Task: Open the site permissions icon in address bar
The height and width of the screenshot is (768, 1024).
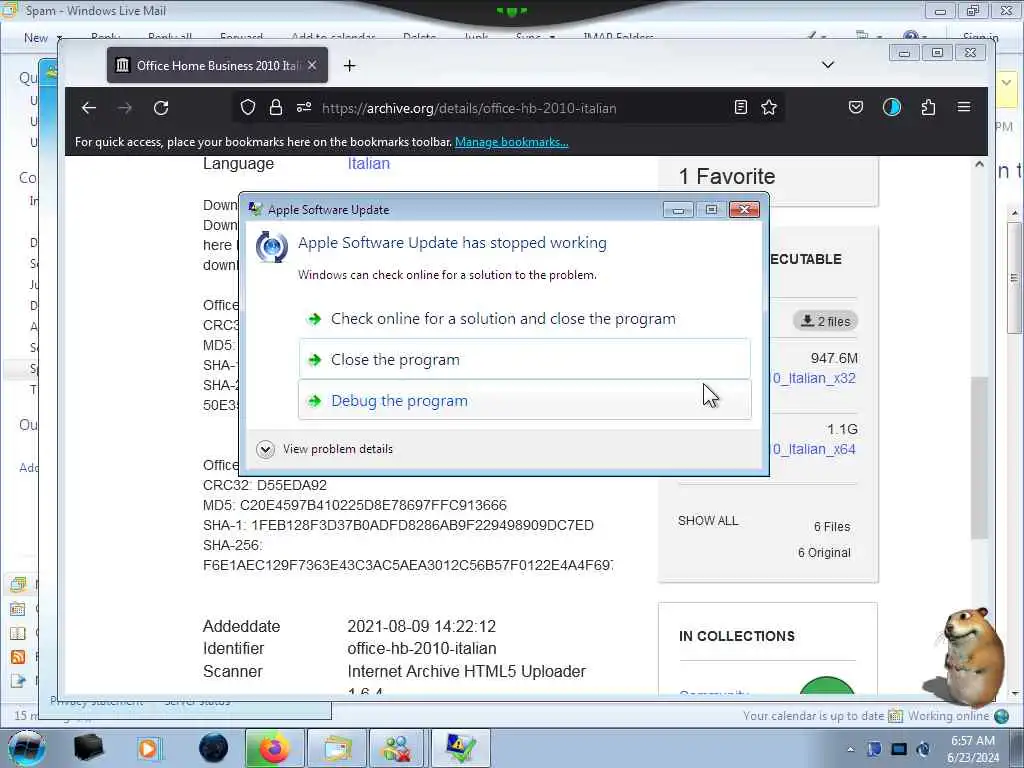Action: pyautogui.click(x=304, y=108)
